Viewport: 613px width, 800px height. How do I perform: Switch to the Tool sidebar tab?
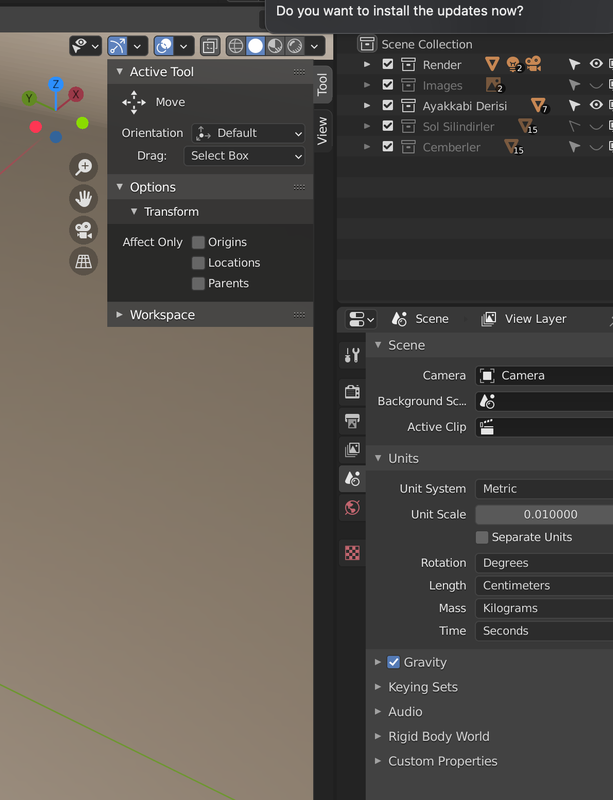[323, 84]
